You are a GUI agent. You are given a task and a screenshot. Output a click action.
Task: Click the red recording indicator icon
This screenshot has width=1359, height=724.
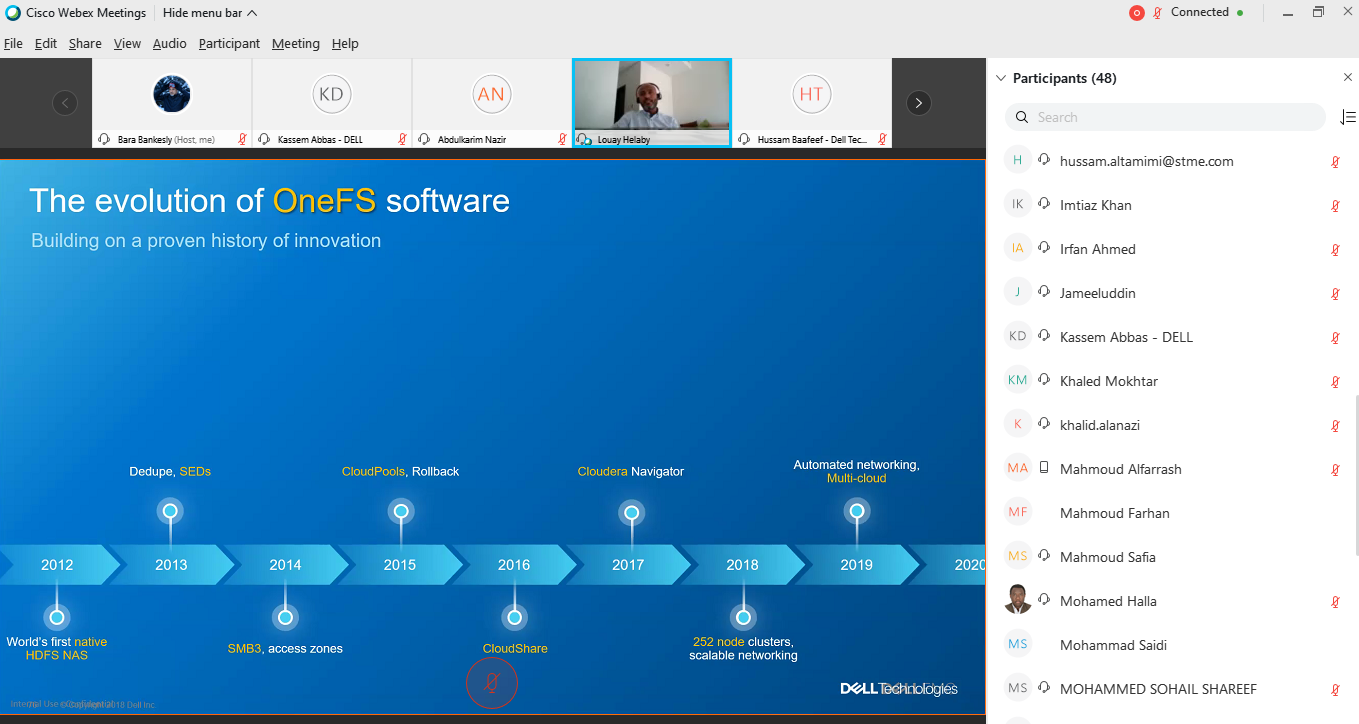(x=1136, y=13)
